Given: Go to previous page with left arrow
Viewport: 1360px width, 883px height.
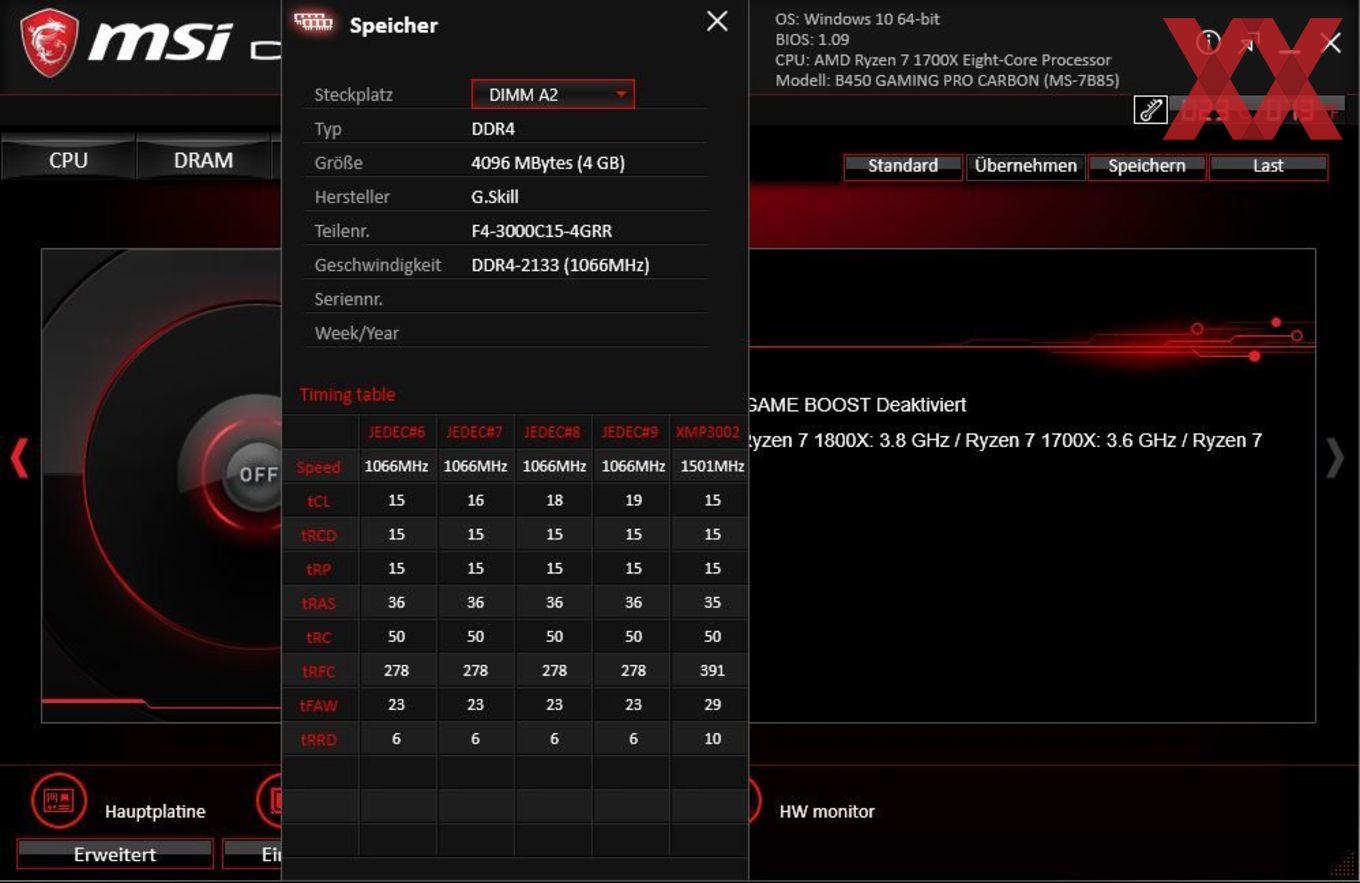Looking at the screenshot, I should click(x=19, y=459).
